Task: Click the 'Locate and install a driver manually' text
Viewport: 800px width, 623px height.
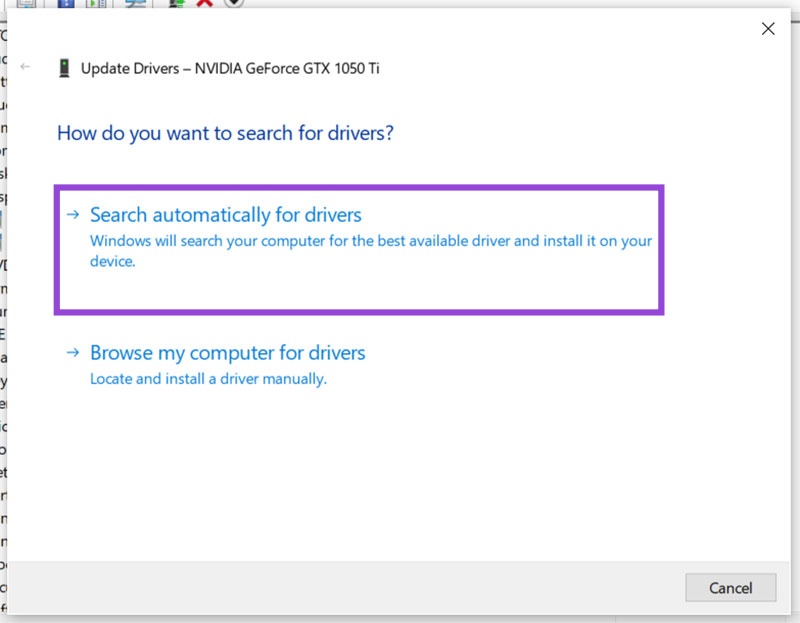Action: pos(208,379)
